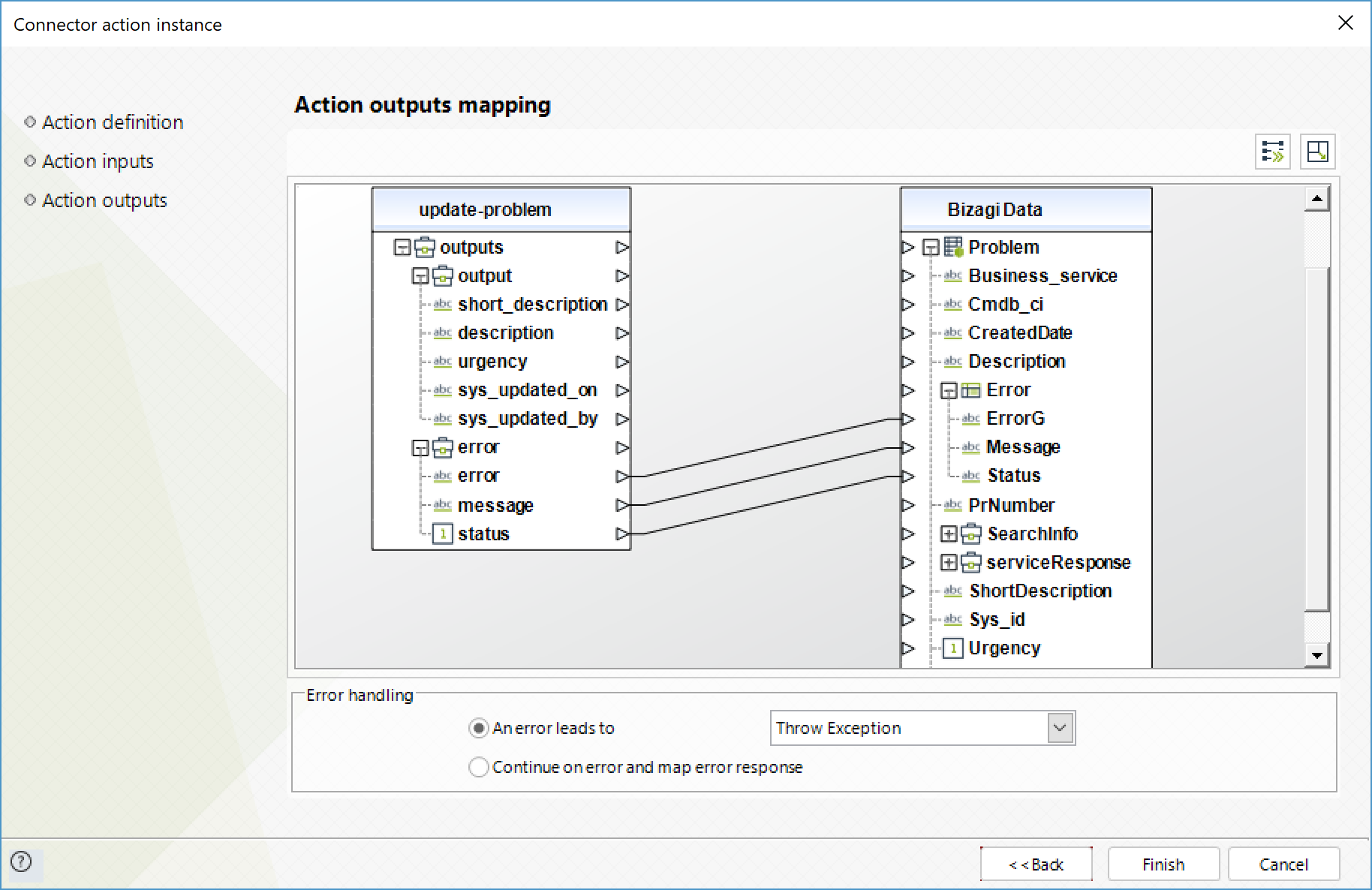Click output connector arrow of message

point(622,505)
